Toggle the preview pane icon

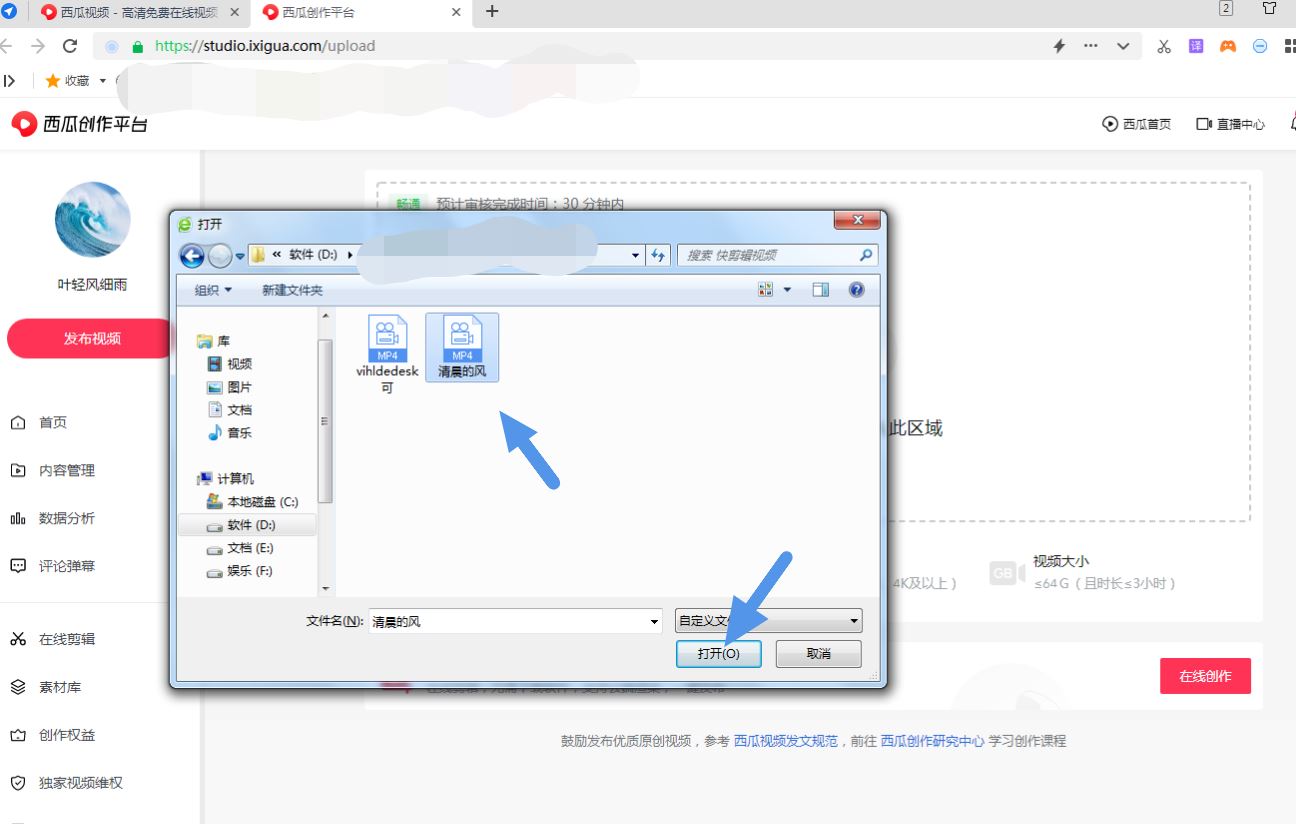coord(820,290)
